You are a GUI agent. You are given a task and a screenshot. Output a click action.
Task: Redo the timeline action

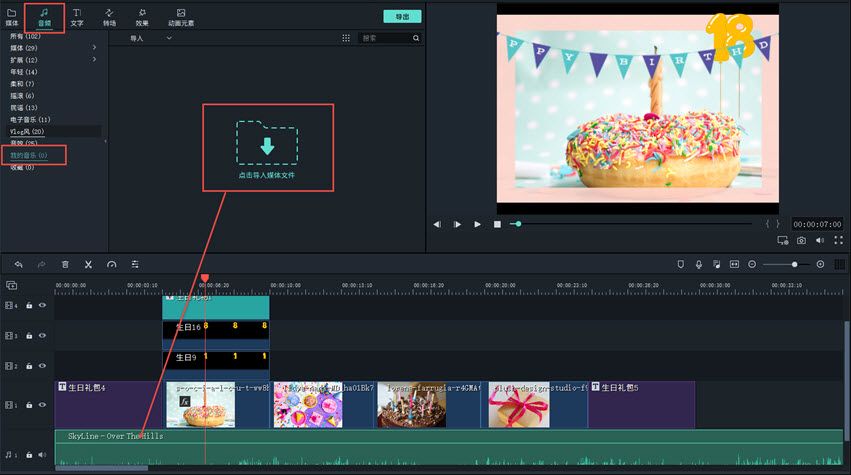click(41, 264)
